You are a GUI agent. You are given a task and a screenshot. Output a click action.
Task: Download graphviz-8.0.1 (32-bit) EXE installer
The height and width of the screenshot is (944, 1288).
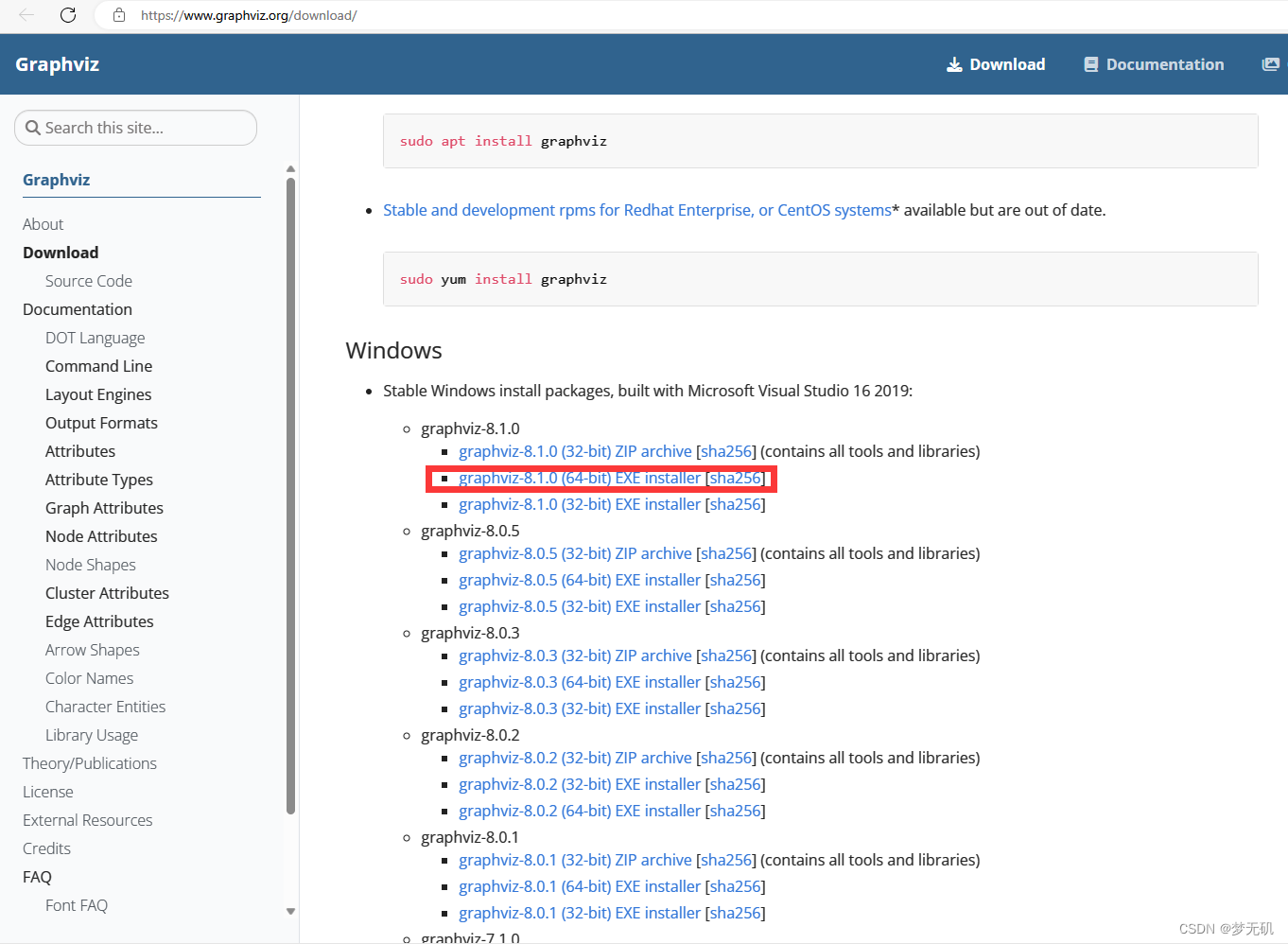(580, 913)
